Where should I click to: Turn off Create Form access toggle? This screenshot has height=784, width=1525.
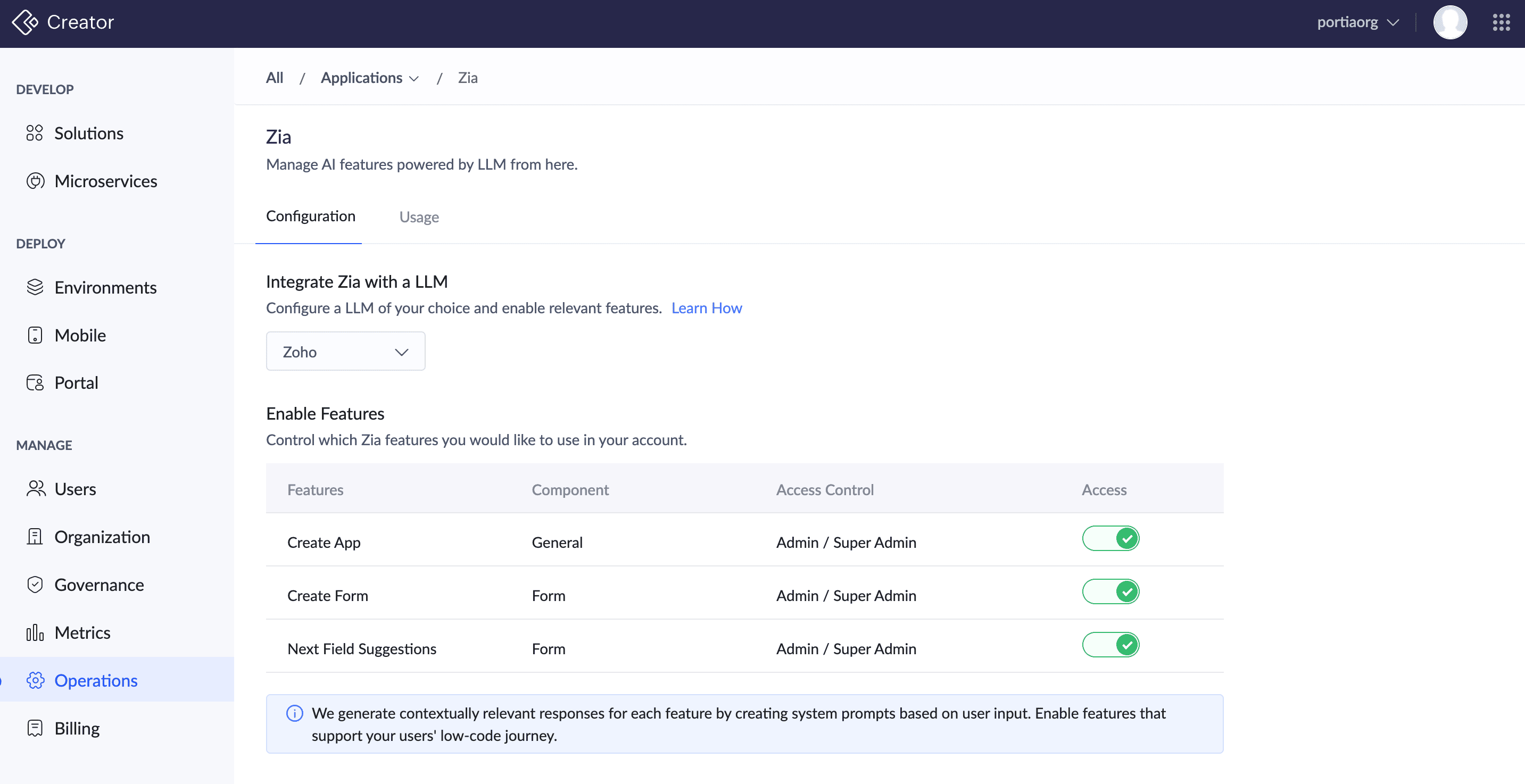1110,591
